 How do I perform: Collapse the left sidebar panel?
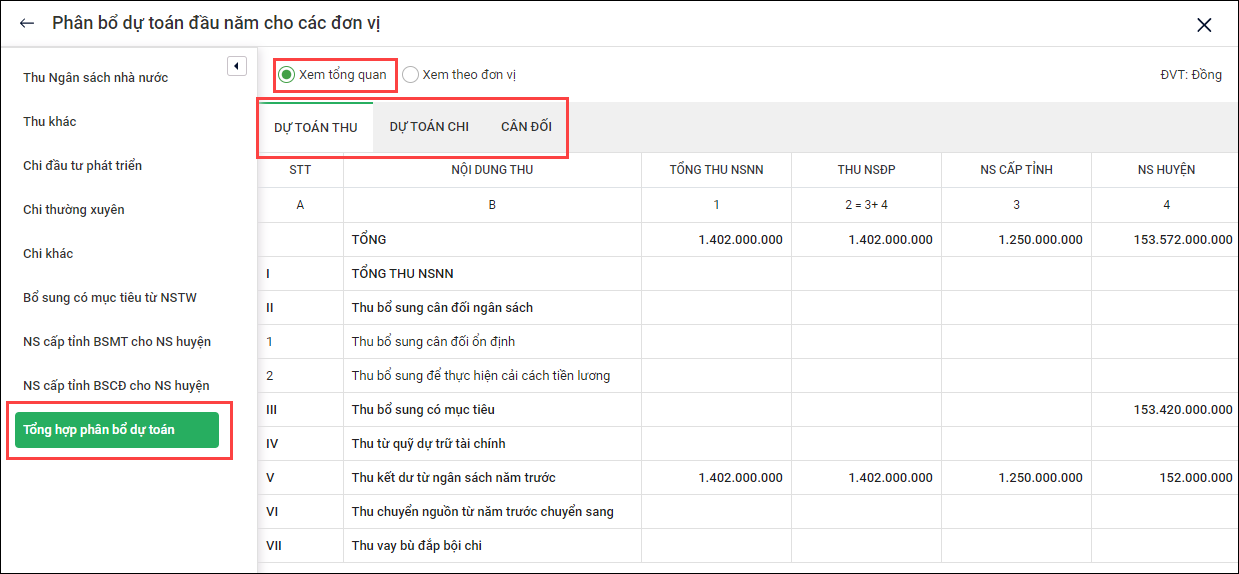[x=236, y=66]
